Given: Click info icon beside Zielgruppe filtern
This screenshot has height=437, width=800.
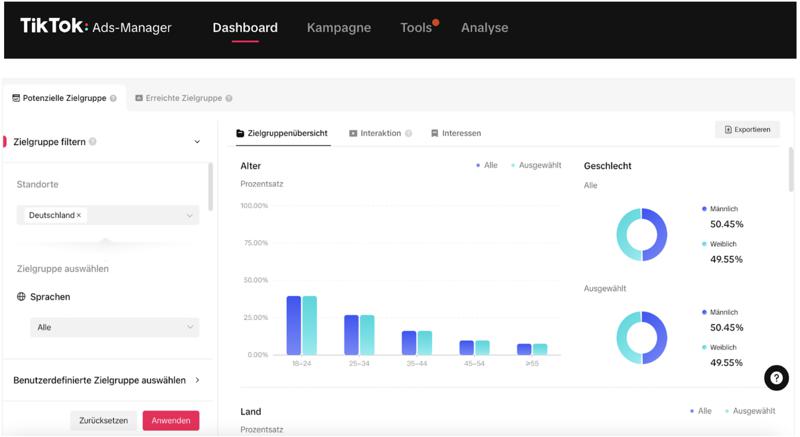Looking at the screenshot, I should 92,142.
